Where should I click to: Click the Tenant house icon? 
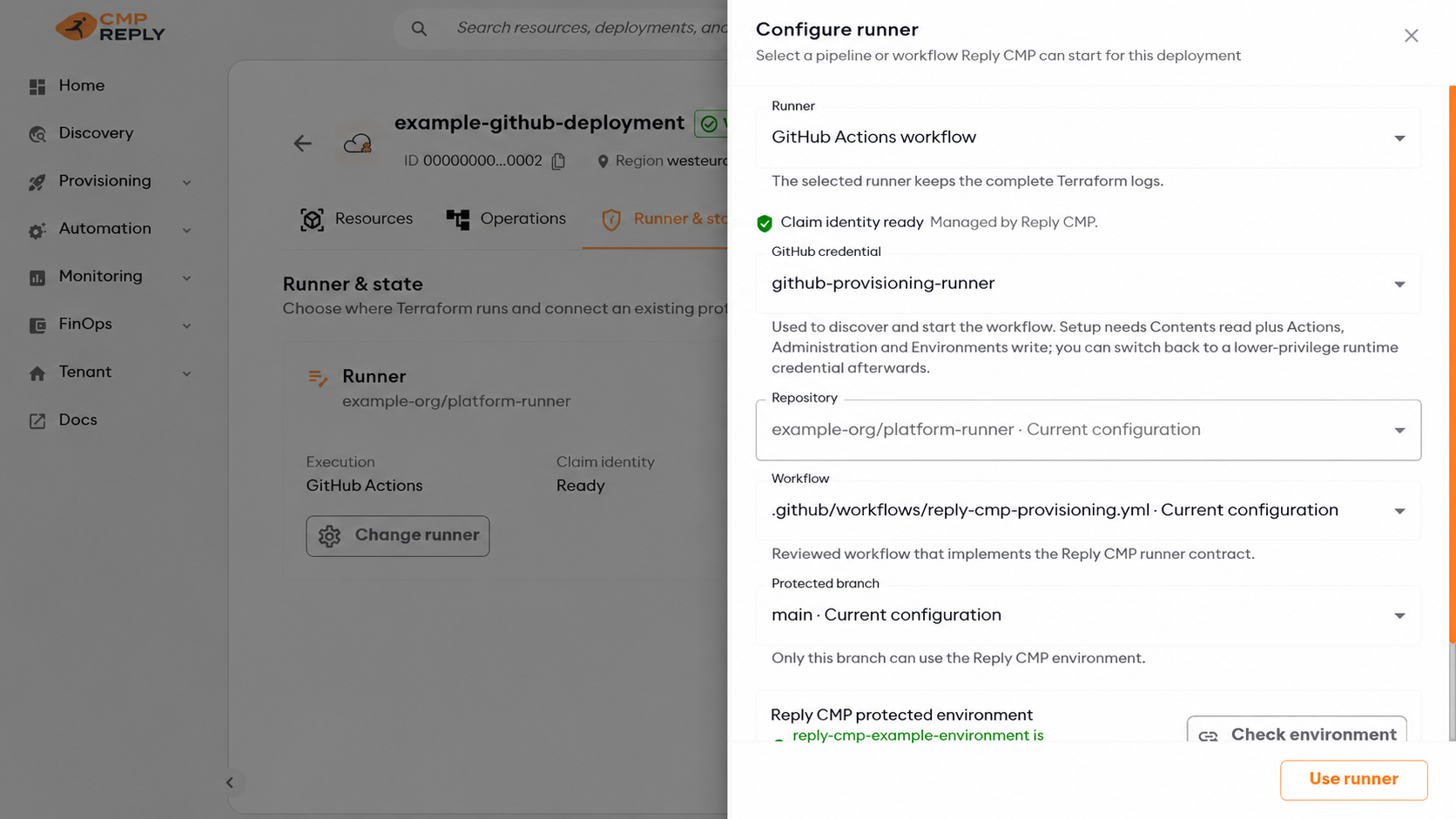pos(37,373)
